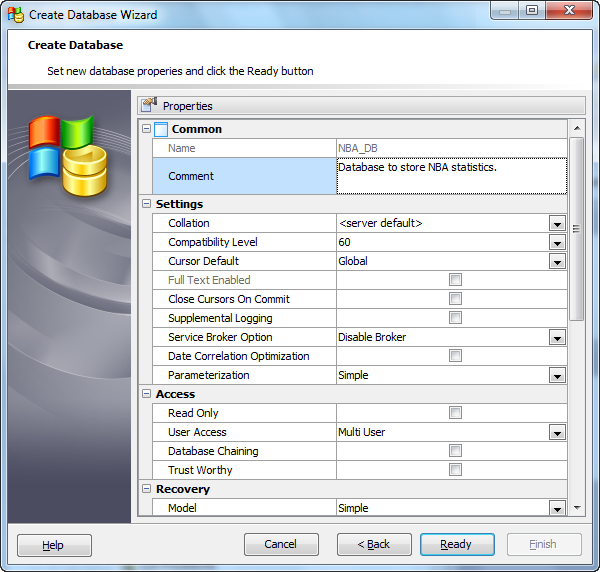Collapse the Settings section
The height and width of the screenshot is (572, 600).
pyautogui.click(x=146, y=204)
